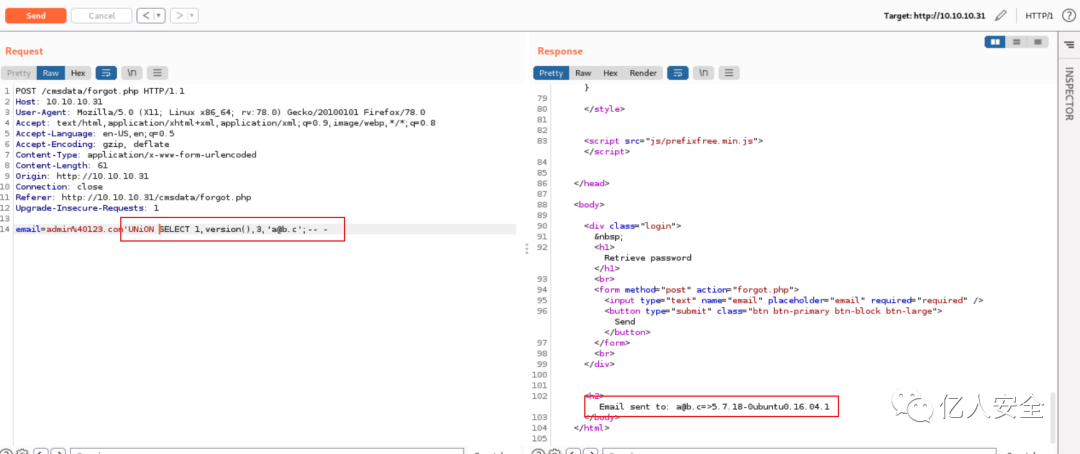Open Request panel hamburger options menu
The width and height of the screenshot is (1080, 454).
pos(157,73)
